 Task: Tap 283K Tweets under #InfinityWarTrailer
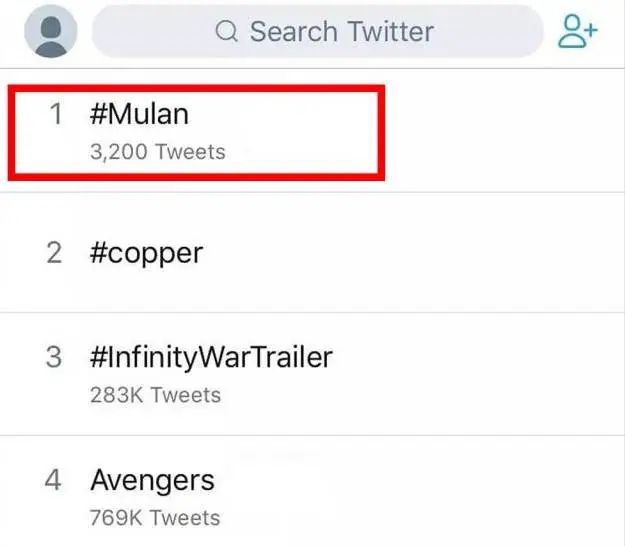coord(155,395)
